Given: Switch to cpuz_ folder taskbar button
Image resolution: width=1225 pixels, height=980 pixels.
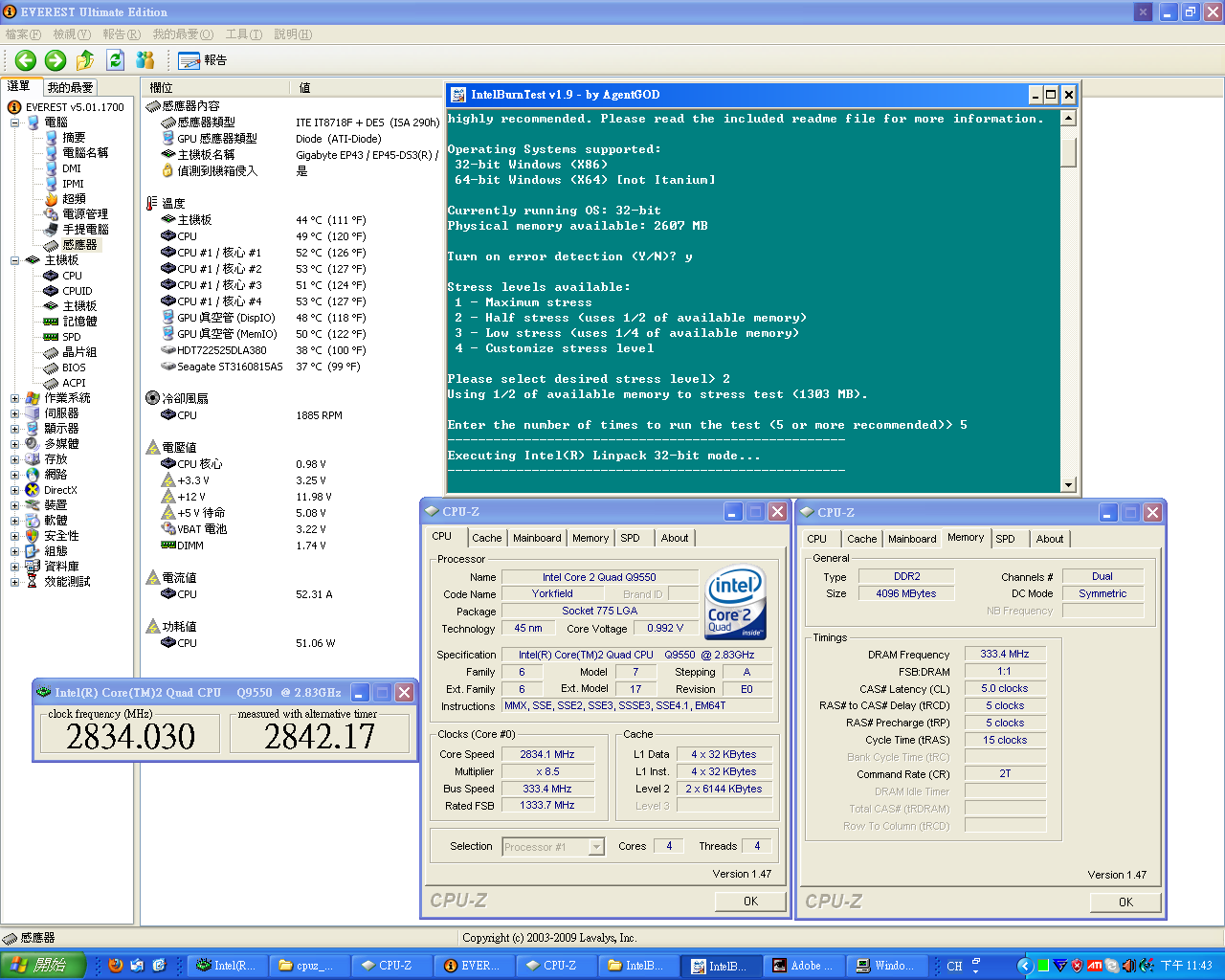Looking at the screenshot, I should coord(308,966).
